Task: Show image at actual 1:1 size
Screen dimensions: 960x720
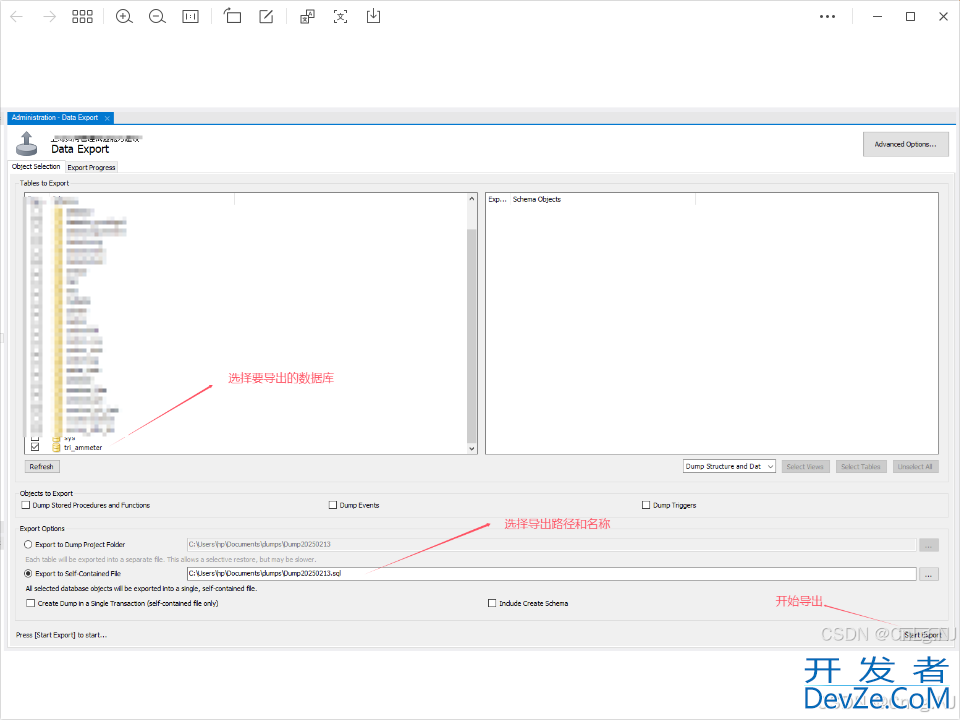Action: pyautogui.click(x=190, y=17)
